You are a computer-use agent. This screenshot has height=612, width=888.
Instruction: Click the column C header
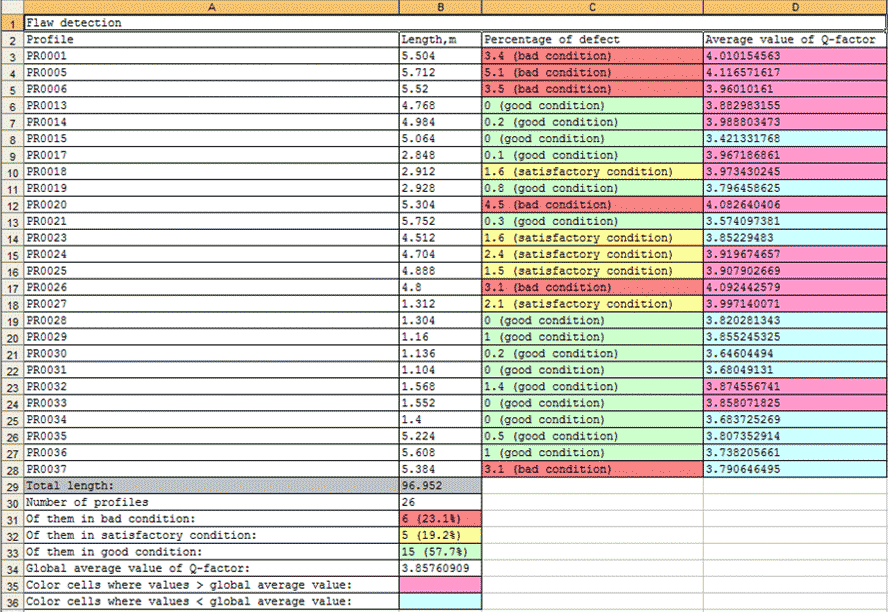coord(592,7)
